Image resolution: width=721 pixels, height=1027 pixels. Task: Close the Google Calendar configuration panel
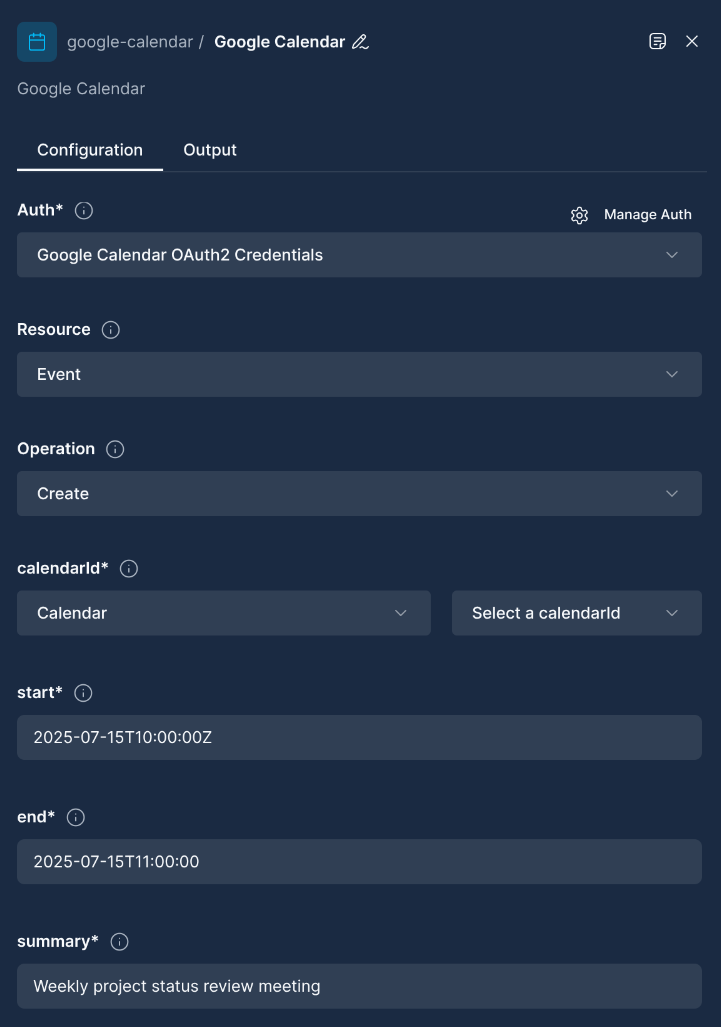[692, 41]
